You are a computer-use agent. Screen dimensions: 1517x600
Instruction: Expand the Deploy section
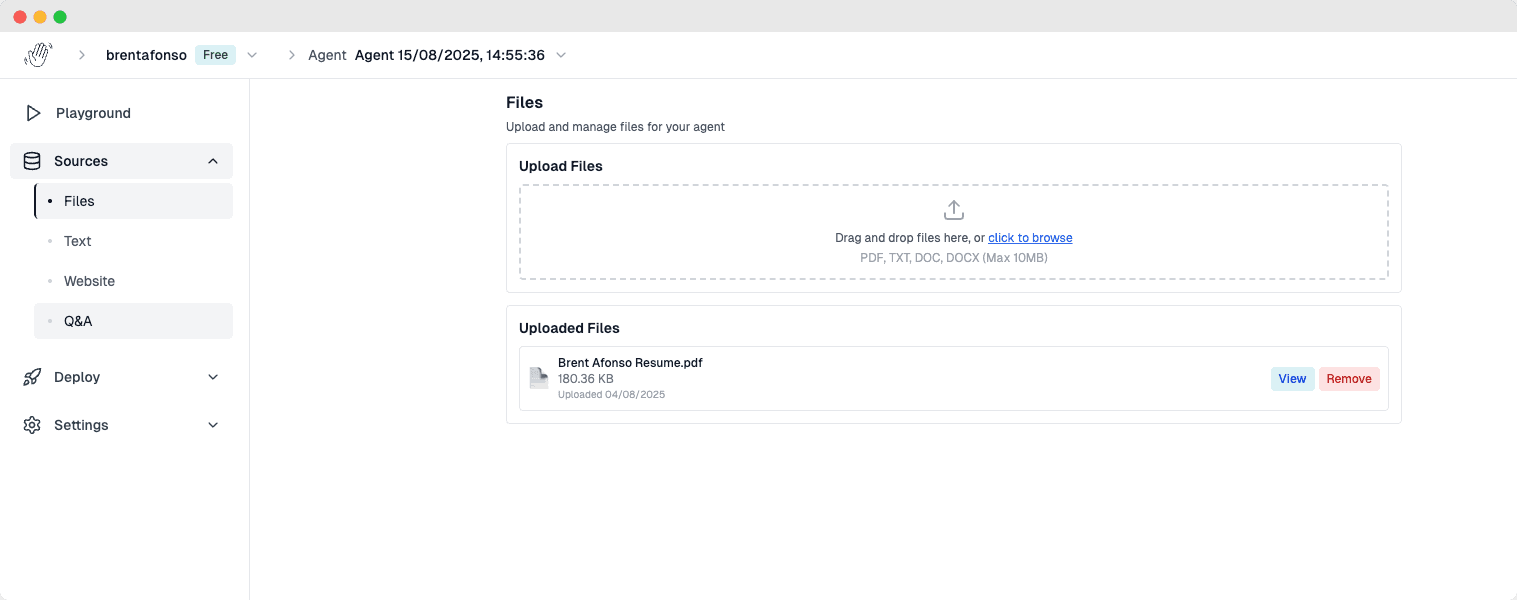212,377
